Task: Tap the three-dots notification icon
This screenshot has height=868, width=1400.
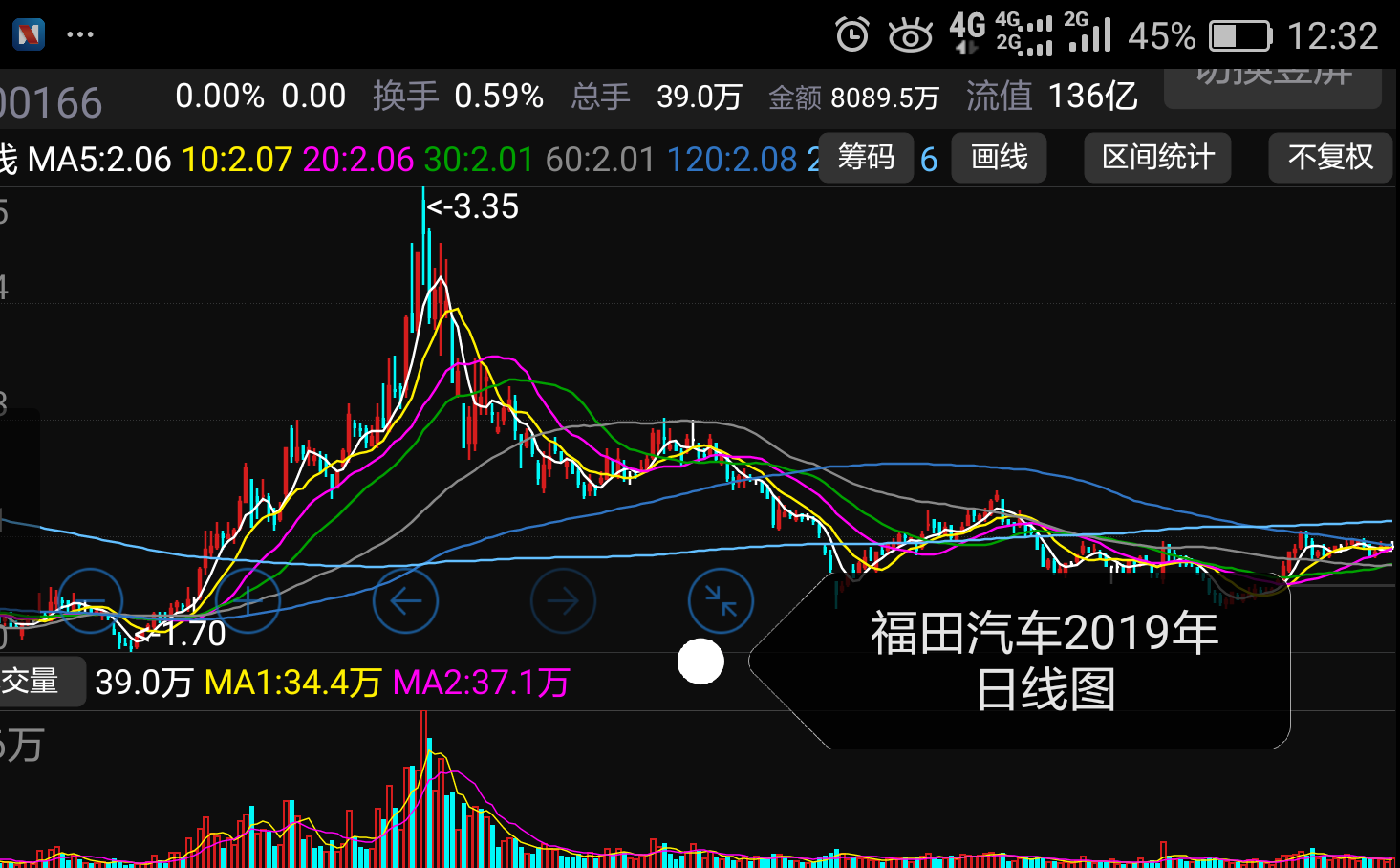Action: [80, 34]
